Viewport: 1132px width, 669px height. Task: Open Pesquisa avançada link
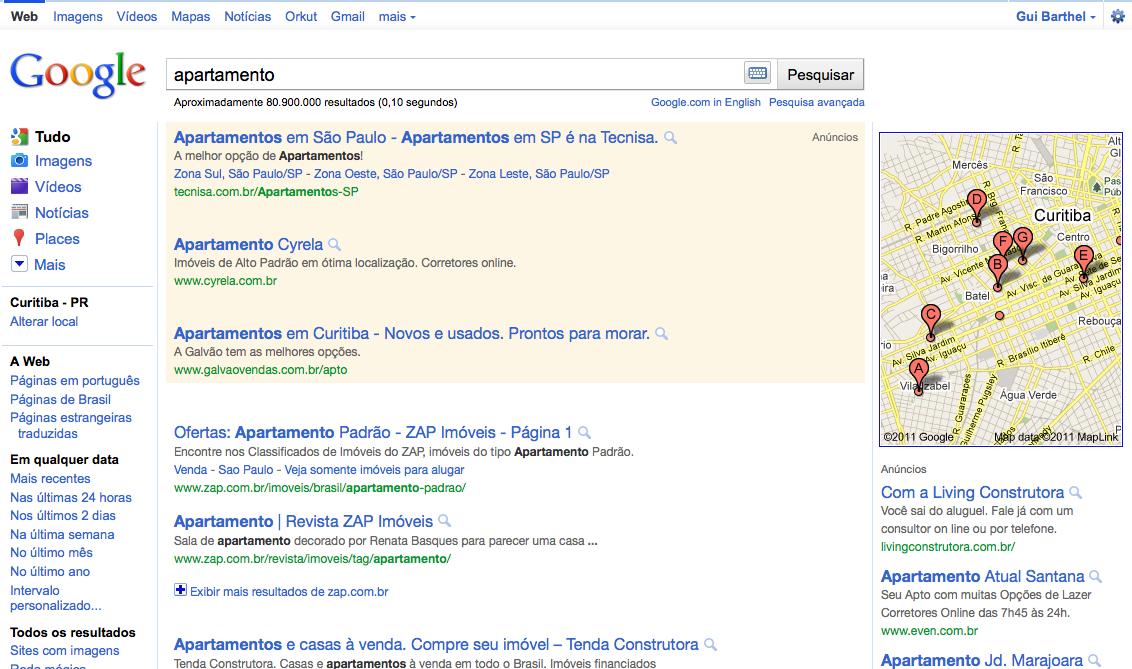(x=817, y=102)
